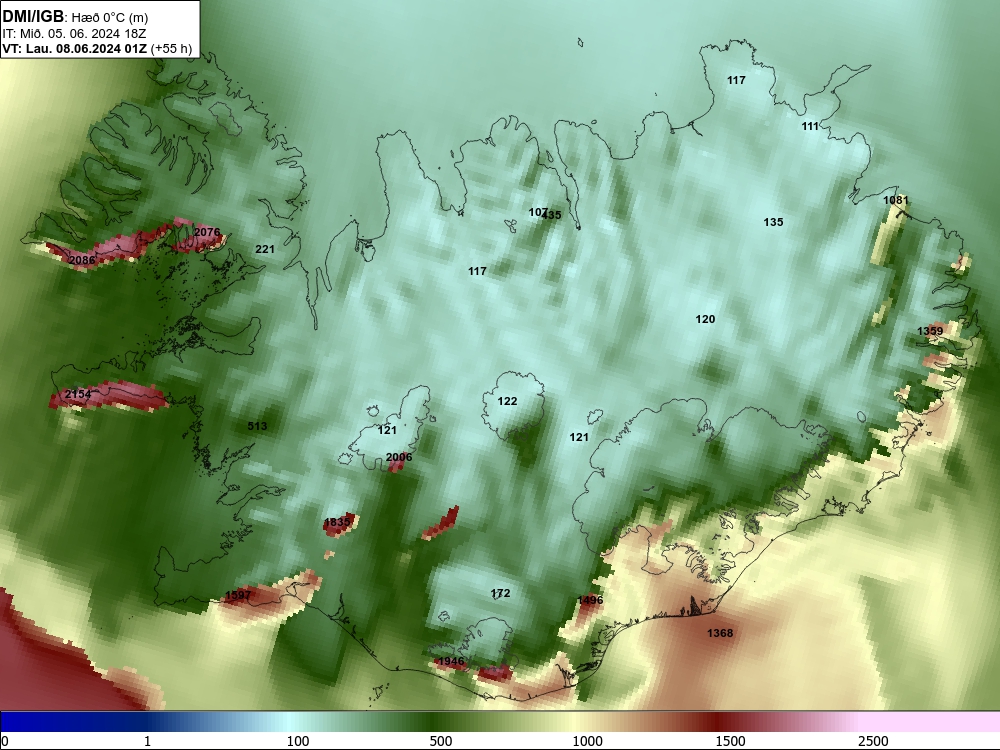Click the 2076 height value on the map

point(207,232)
